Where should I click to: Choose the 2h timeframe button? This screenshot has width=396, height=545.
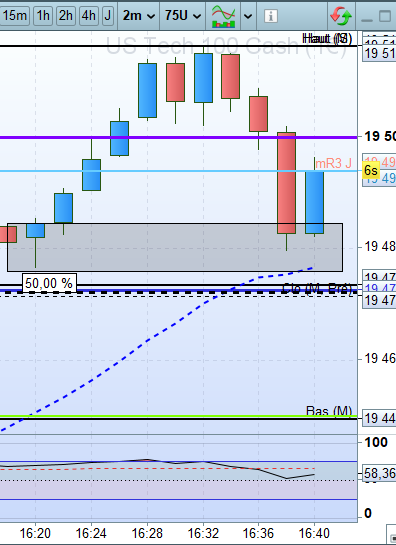coord(66,16)
